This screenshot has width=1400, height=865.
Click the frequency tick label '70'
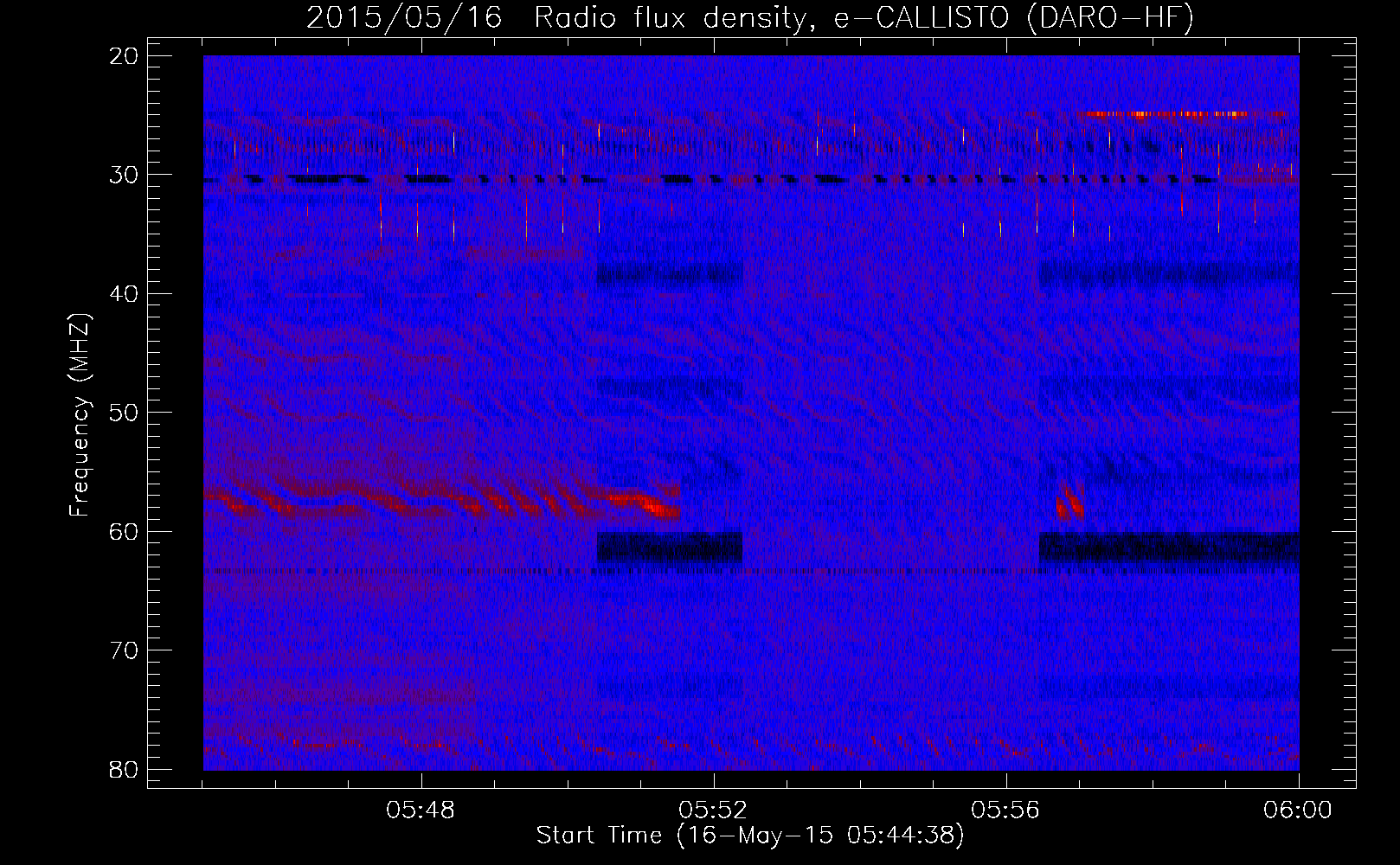click(x=125, y=650)
